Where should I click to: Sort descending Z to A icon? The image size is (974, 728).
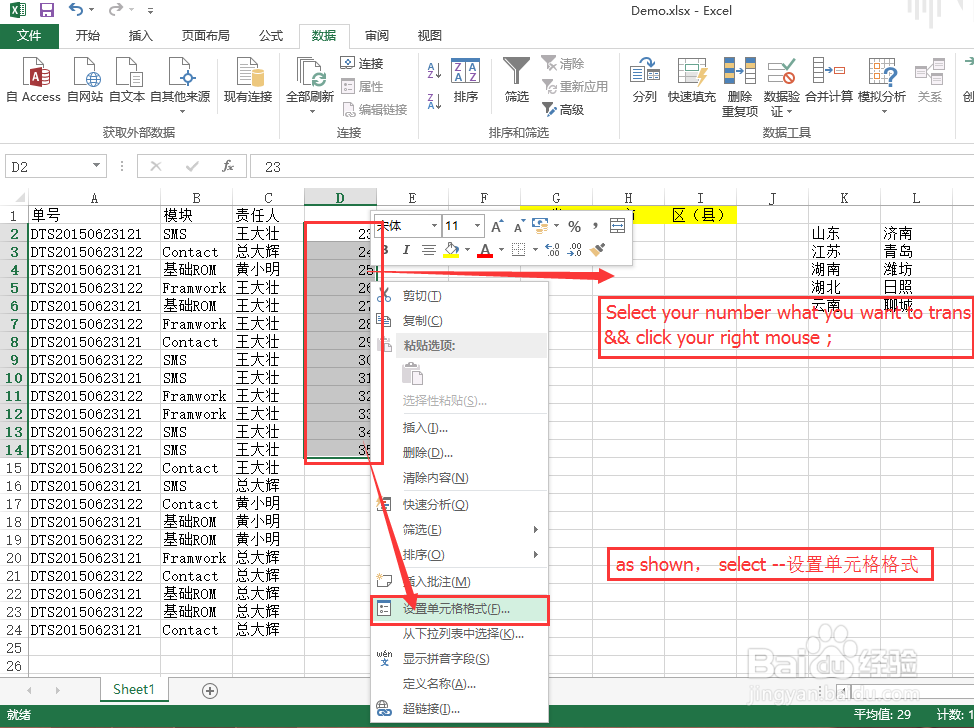(x=434, y=100)
